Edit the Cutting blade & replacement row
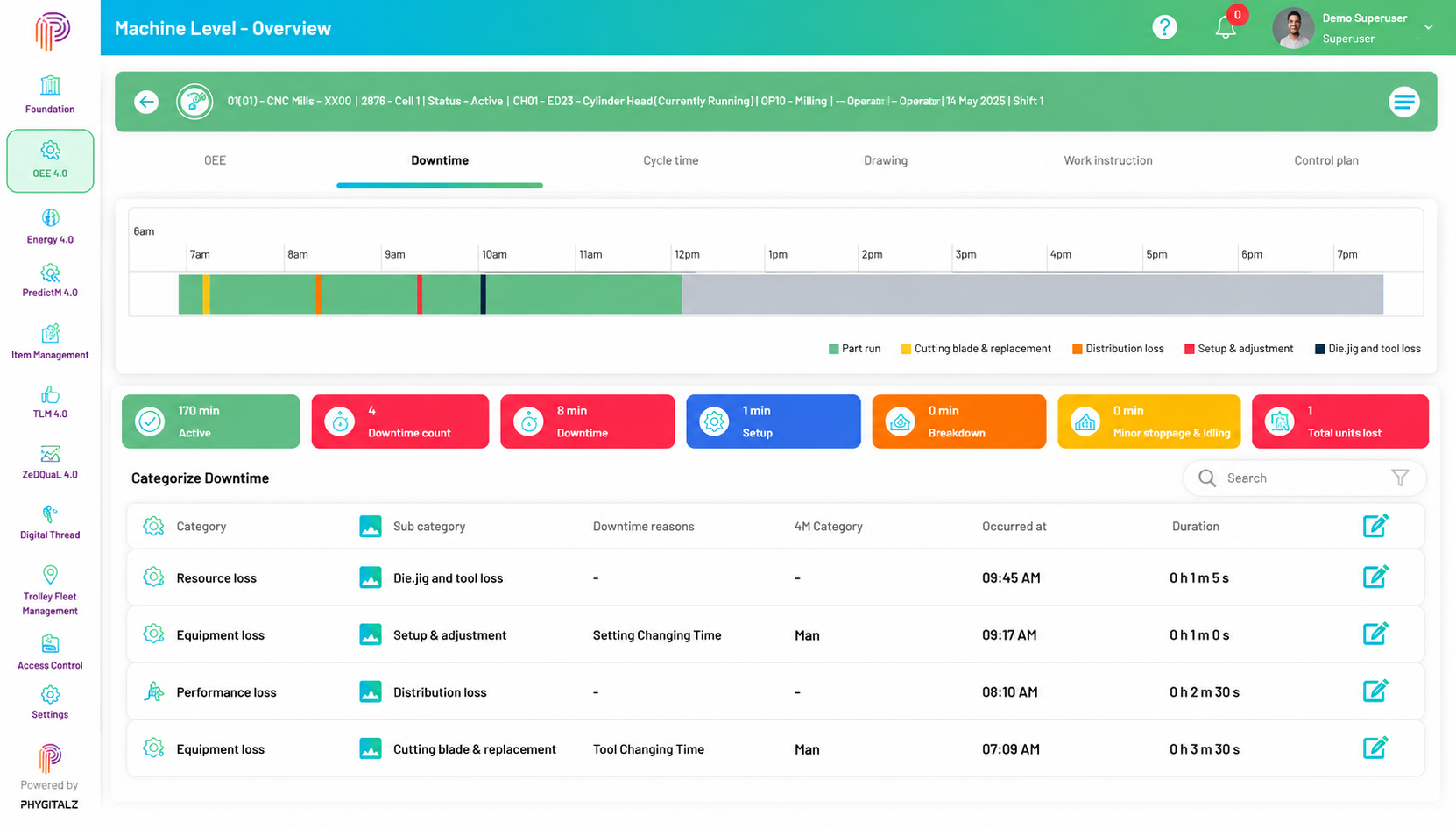Screen dimensions: 1456x829 (1375, 748)
